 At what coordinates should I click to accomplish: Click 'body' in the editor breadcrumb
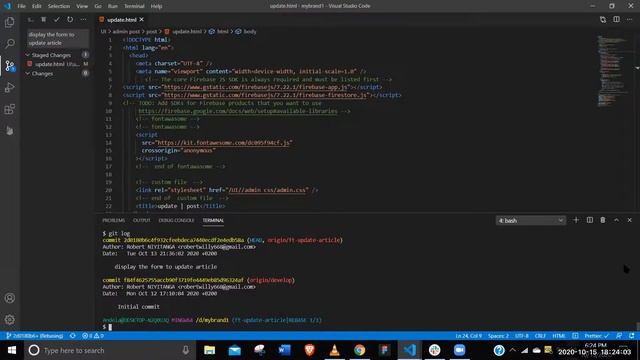pos(250,31)
